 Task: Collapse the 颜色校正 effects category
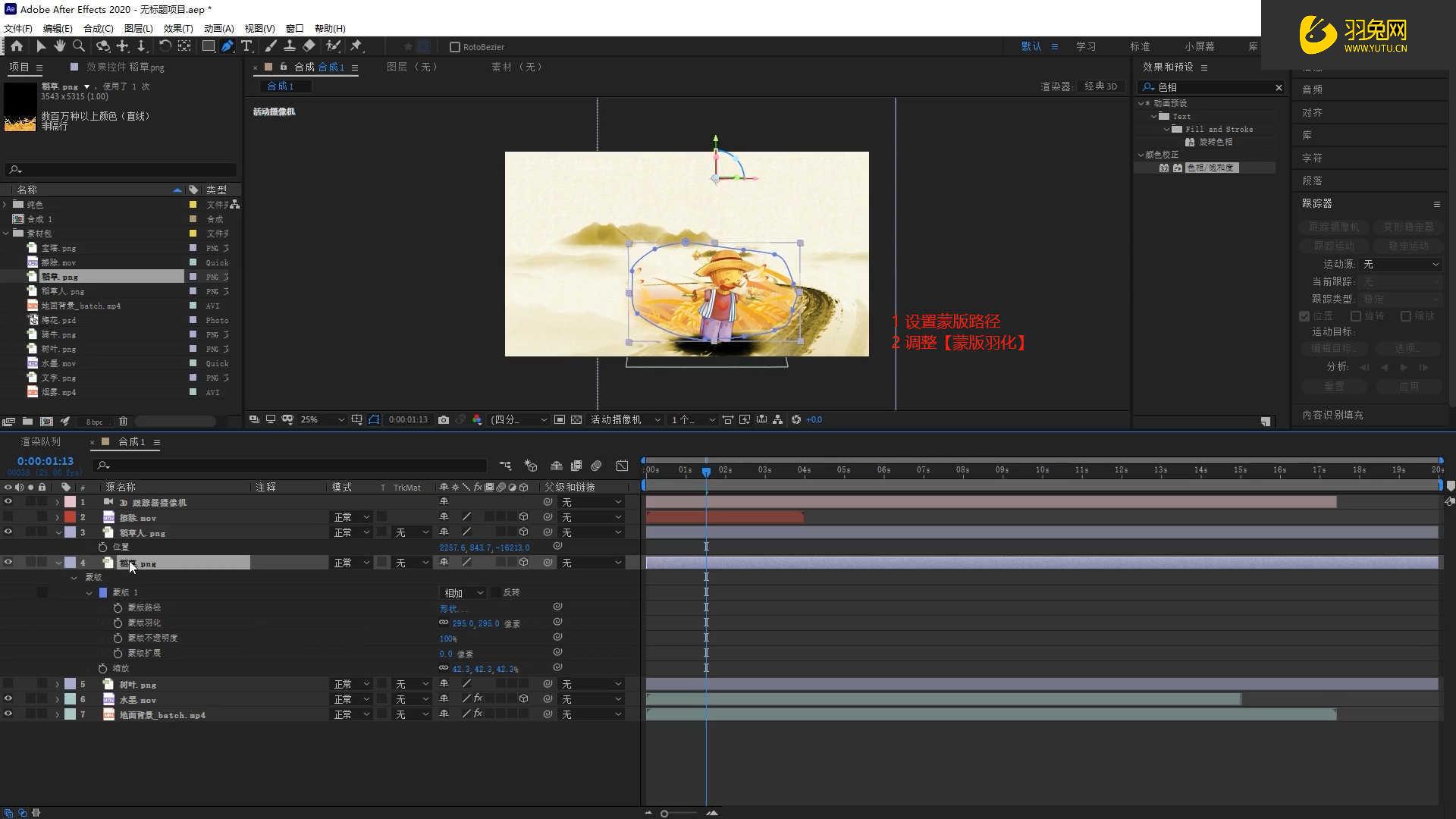tap(1141, 155)
